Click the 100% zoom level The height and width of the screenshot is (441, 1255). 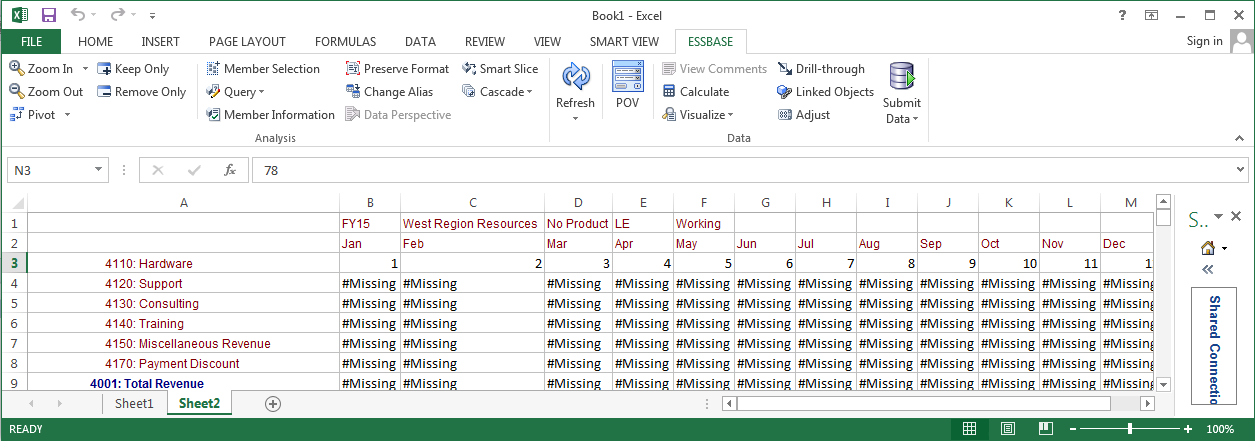[1220, 429]
